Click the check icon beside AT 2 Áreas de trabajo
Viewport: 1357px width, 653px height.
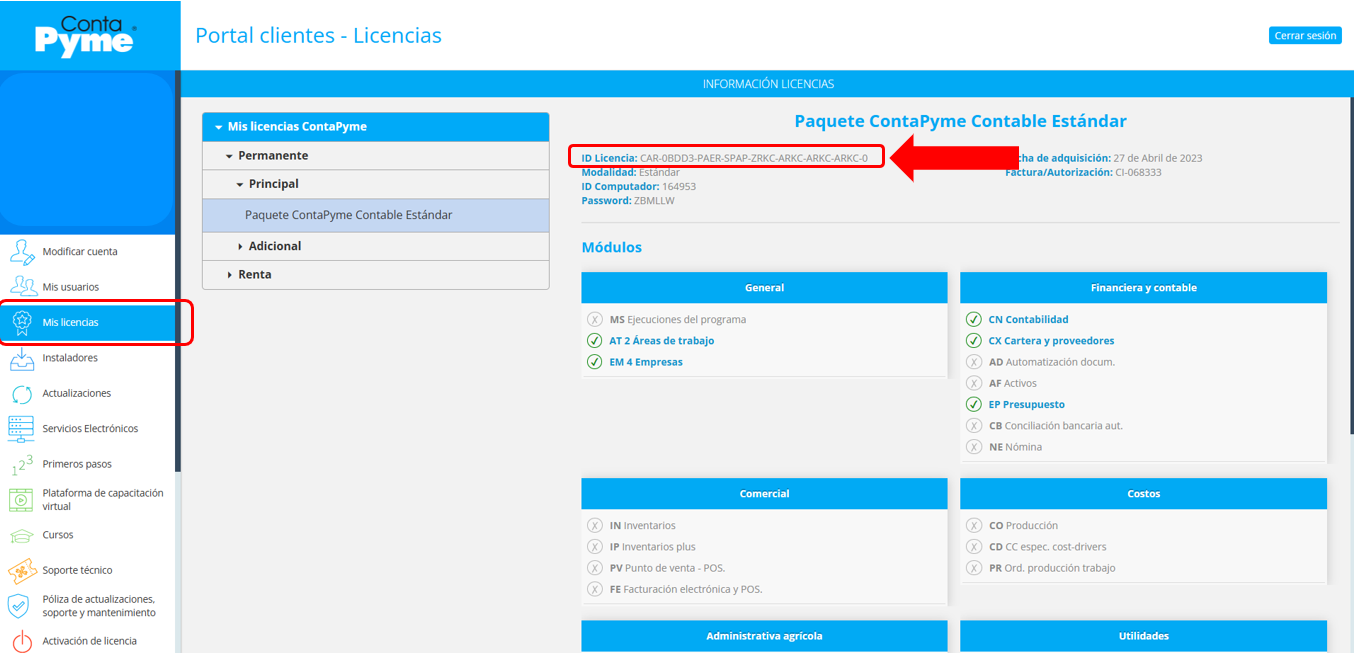pyautogui.click(x=594, y=341)
